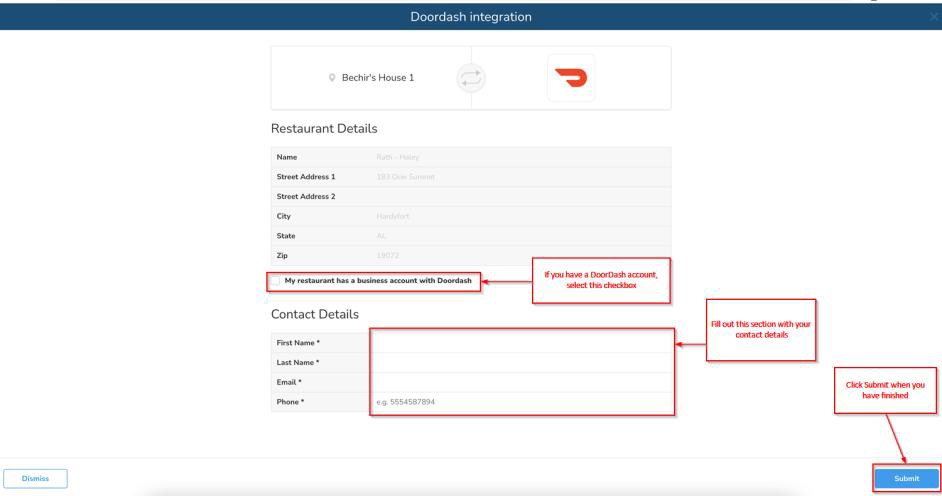This screenshot has width=942, height=496.
Task: Click the Contact Details section heading
Action: click(315, 314)
